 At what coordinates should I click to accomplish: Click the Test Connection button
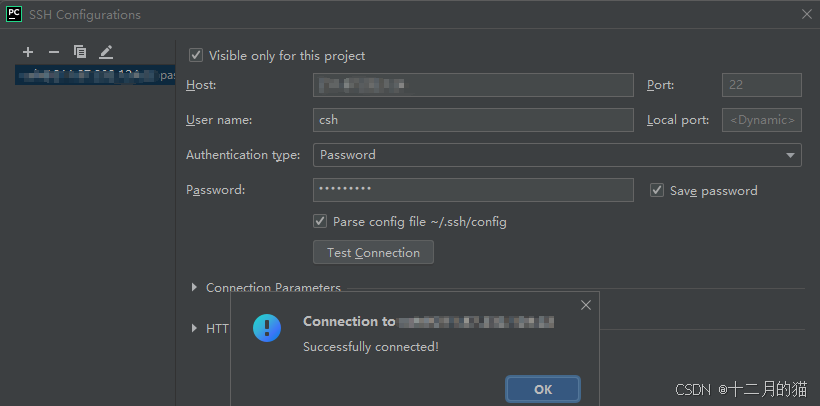(x=373, y=252)
